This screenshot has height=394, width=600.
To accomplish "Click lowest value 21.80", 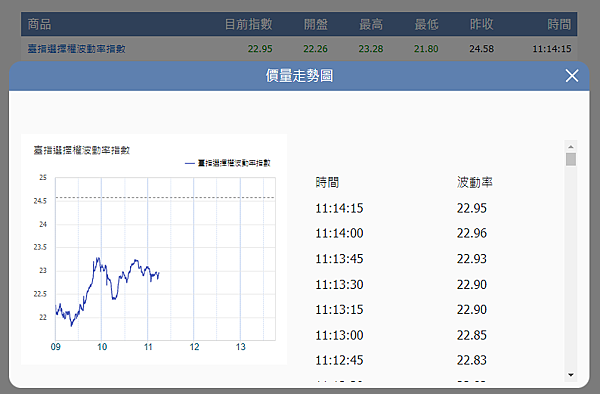I will [426, 49].
